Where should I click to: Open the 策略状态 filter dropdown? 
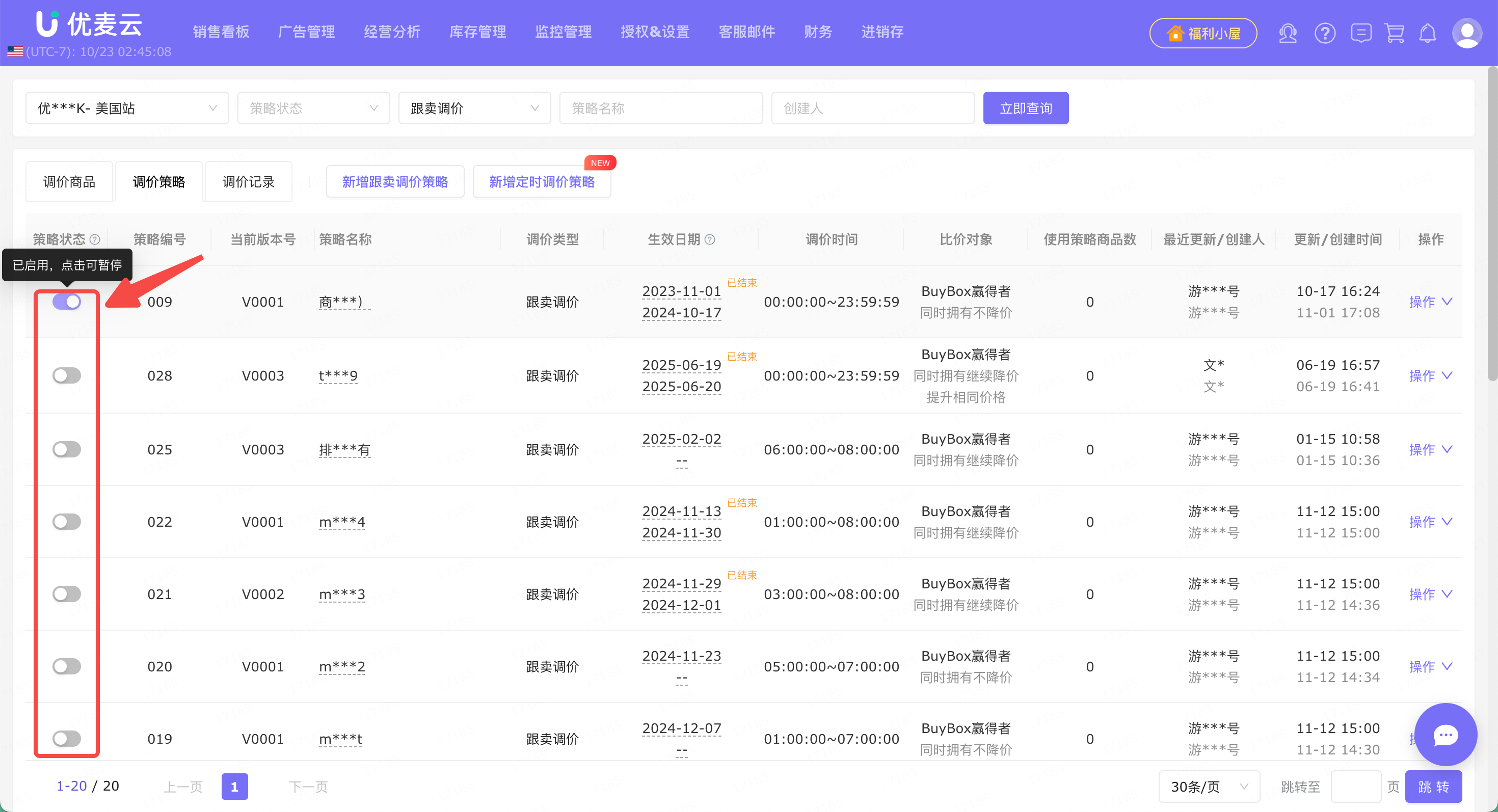(x=313, y=108)
